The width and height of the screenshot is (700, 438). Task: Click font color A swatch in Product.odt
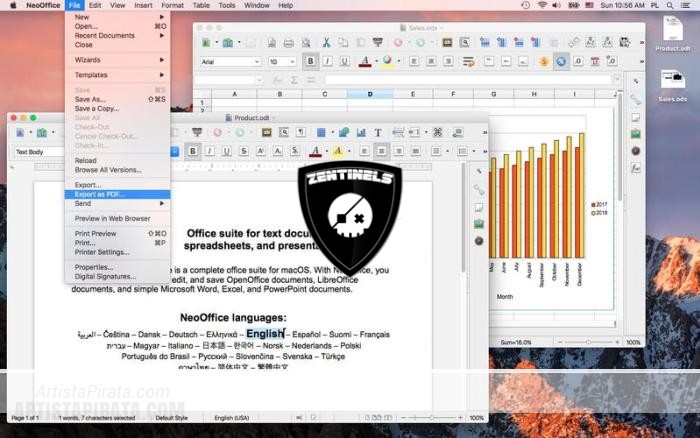point(315,151)
